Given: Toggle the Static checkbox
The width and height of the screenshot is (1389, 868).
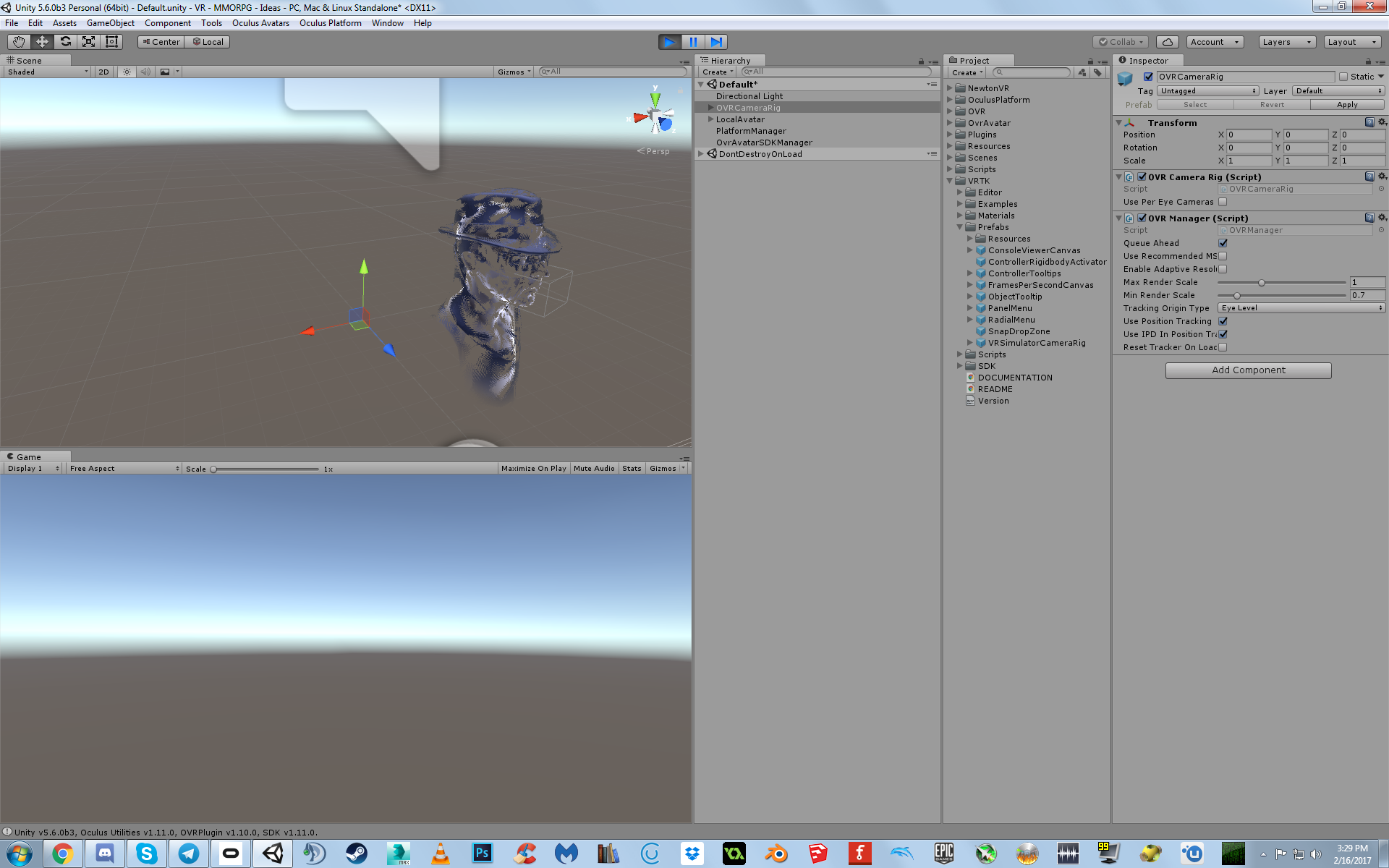Looking at the screenshot, I should (x=1343, y=77).
